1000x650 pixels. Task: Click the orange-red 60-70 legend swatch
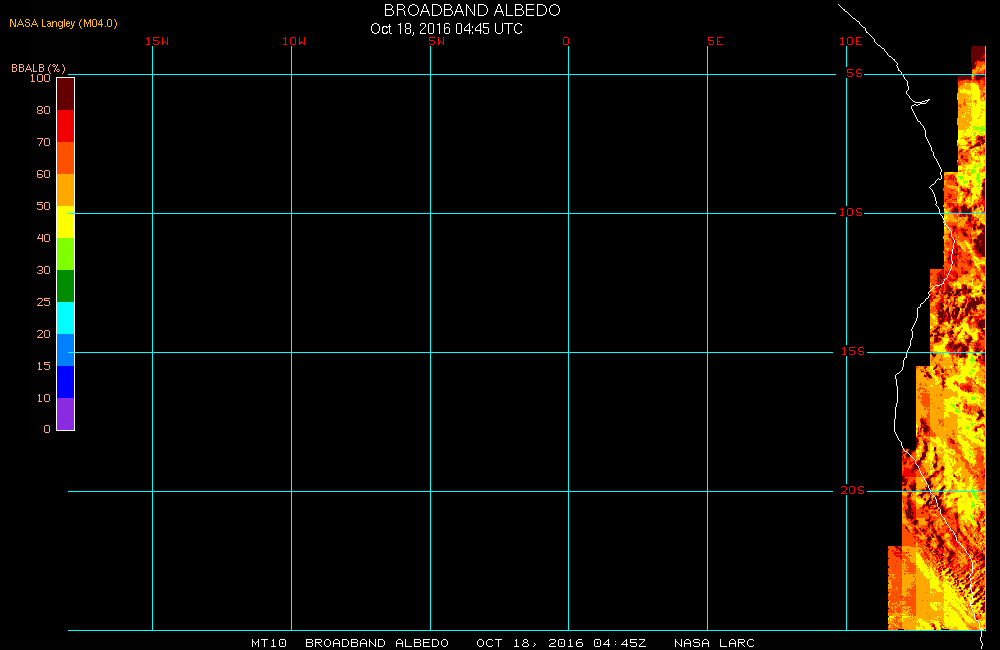pyautogui.click(x=66, y=158)
